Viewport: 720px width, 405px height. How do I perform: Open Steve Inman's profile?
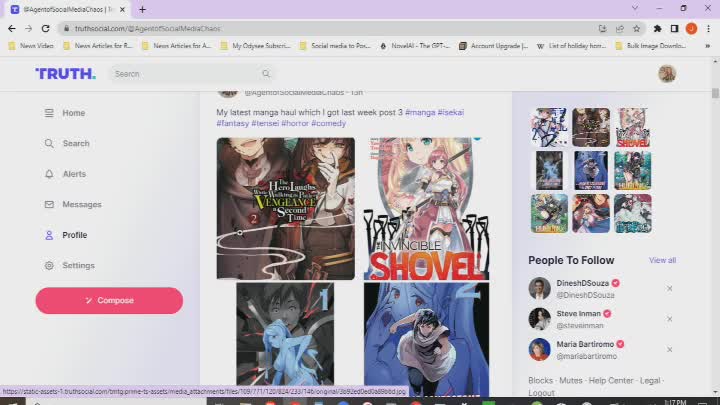[x=579, y=314]
